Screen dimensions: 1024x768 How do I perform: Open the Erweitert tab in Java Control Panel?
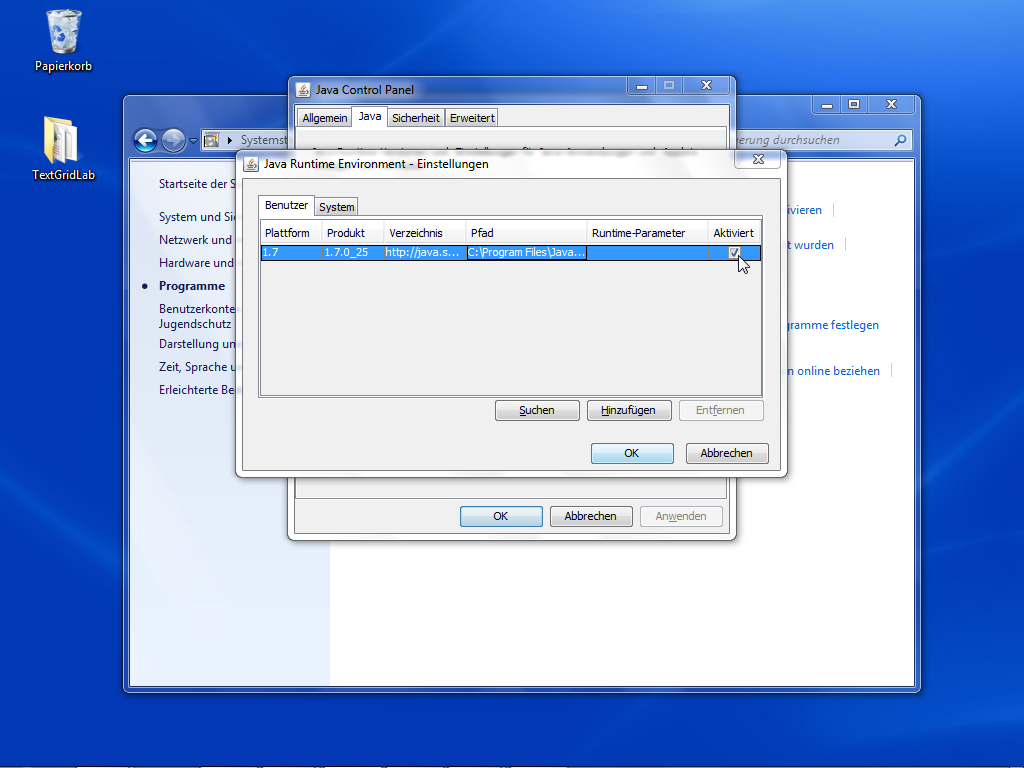coord(471,118)
